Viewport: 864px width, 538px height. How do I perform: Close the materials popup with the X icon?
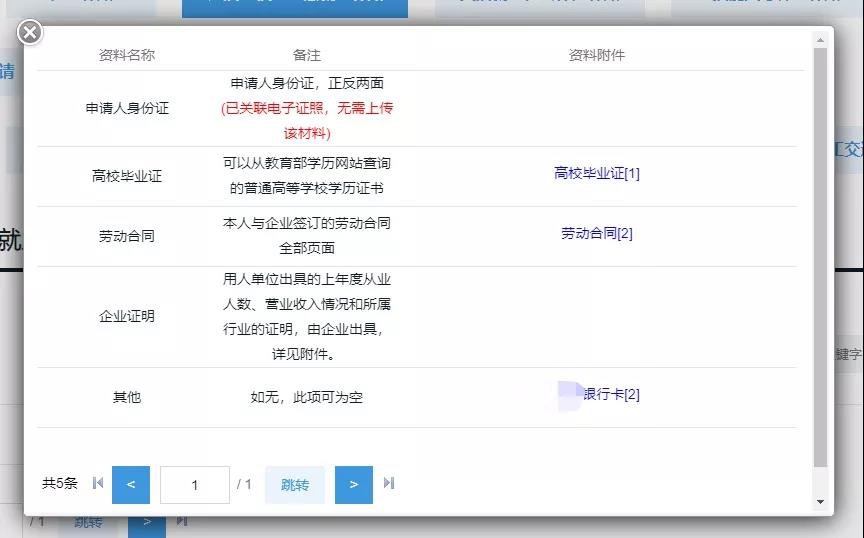(x=30, y=33)
